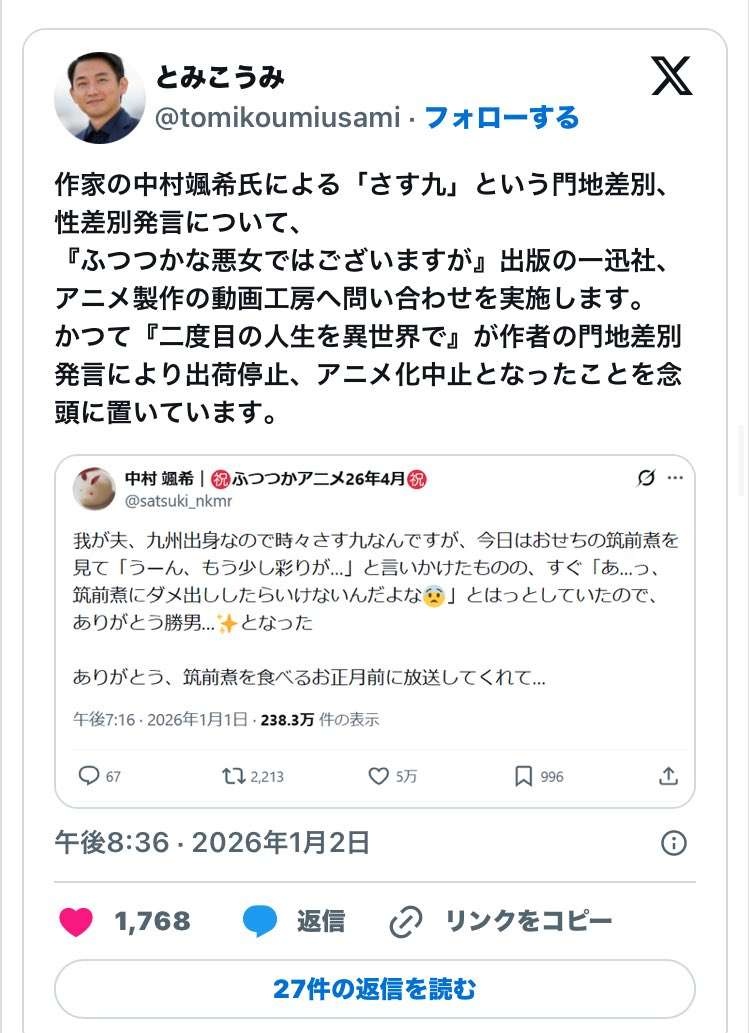Follow with フォローする link
This screenshot has width=749, height=1033.
(502, 118)
